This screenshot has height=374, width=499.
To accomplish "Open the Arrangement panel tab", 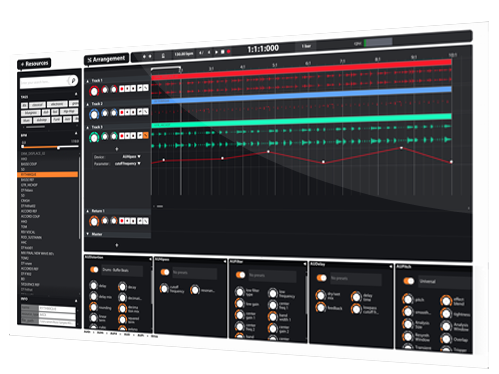I will coord(106,59).
